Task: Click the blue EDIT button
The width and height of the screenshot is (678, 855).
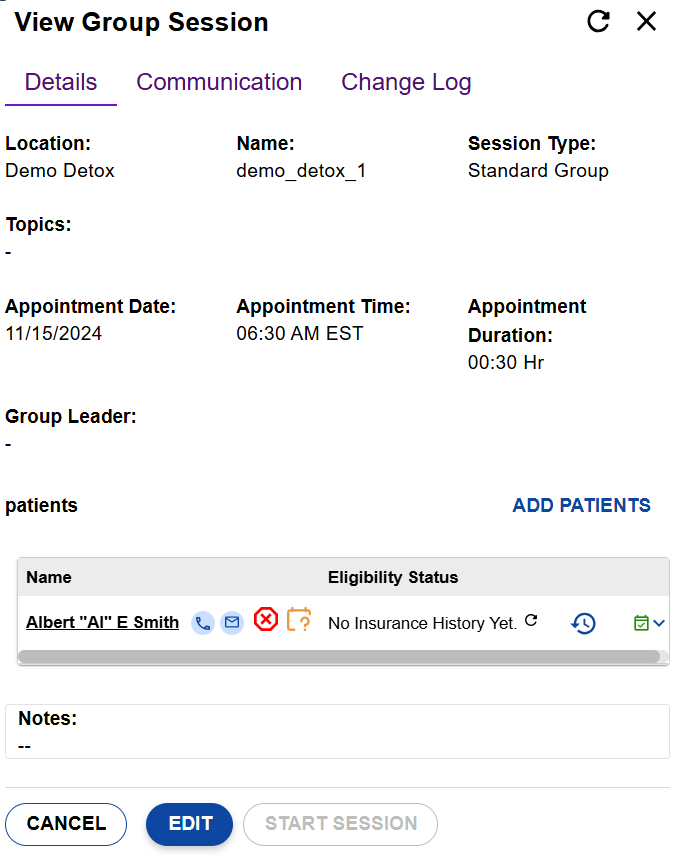Action: [x=189, y=824]
